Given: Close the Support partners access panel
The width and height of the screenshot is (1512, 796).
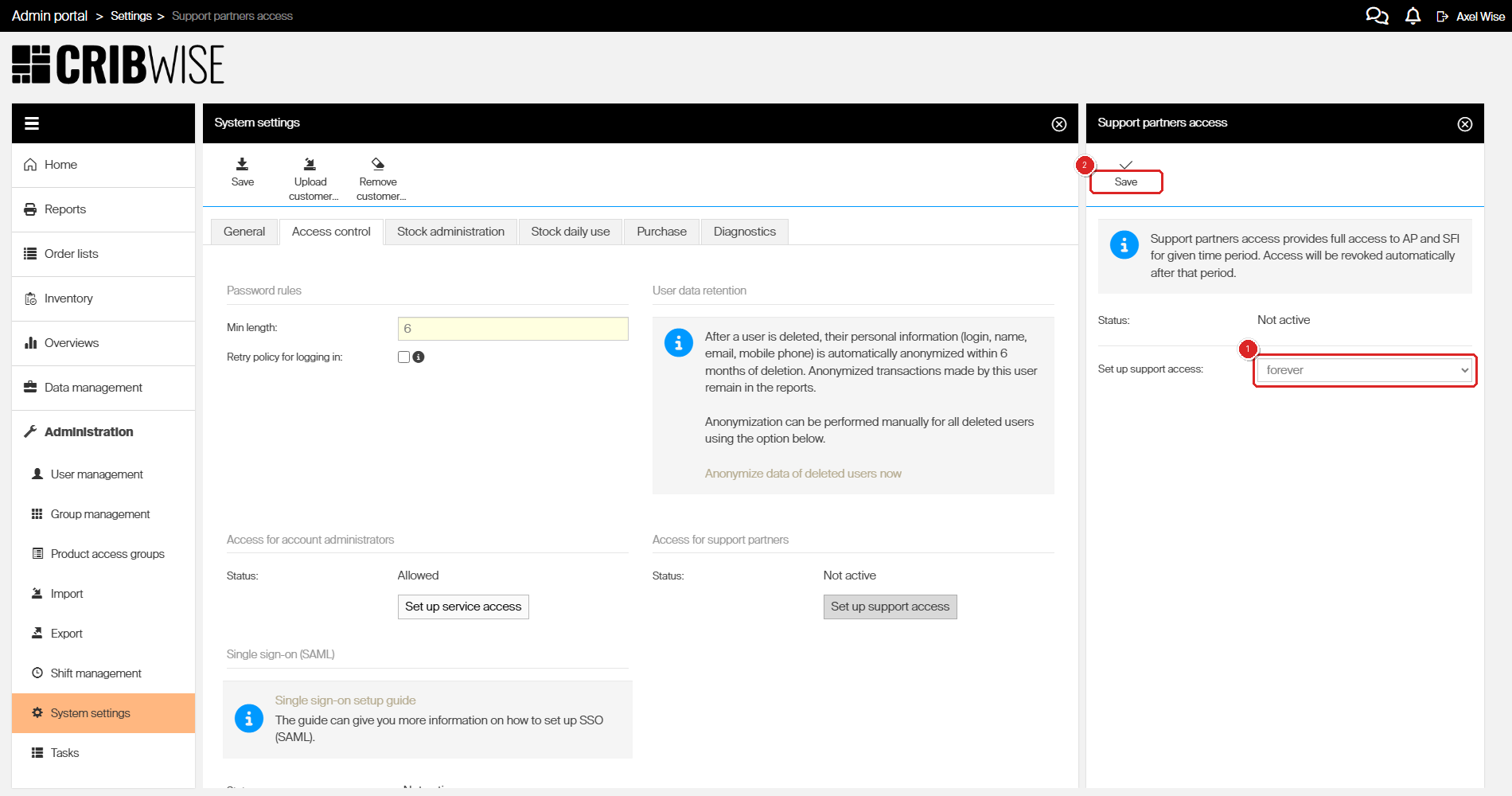Looking at the screenshot, I should 1464,124.
